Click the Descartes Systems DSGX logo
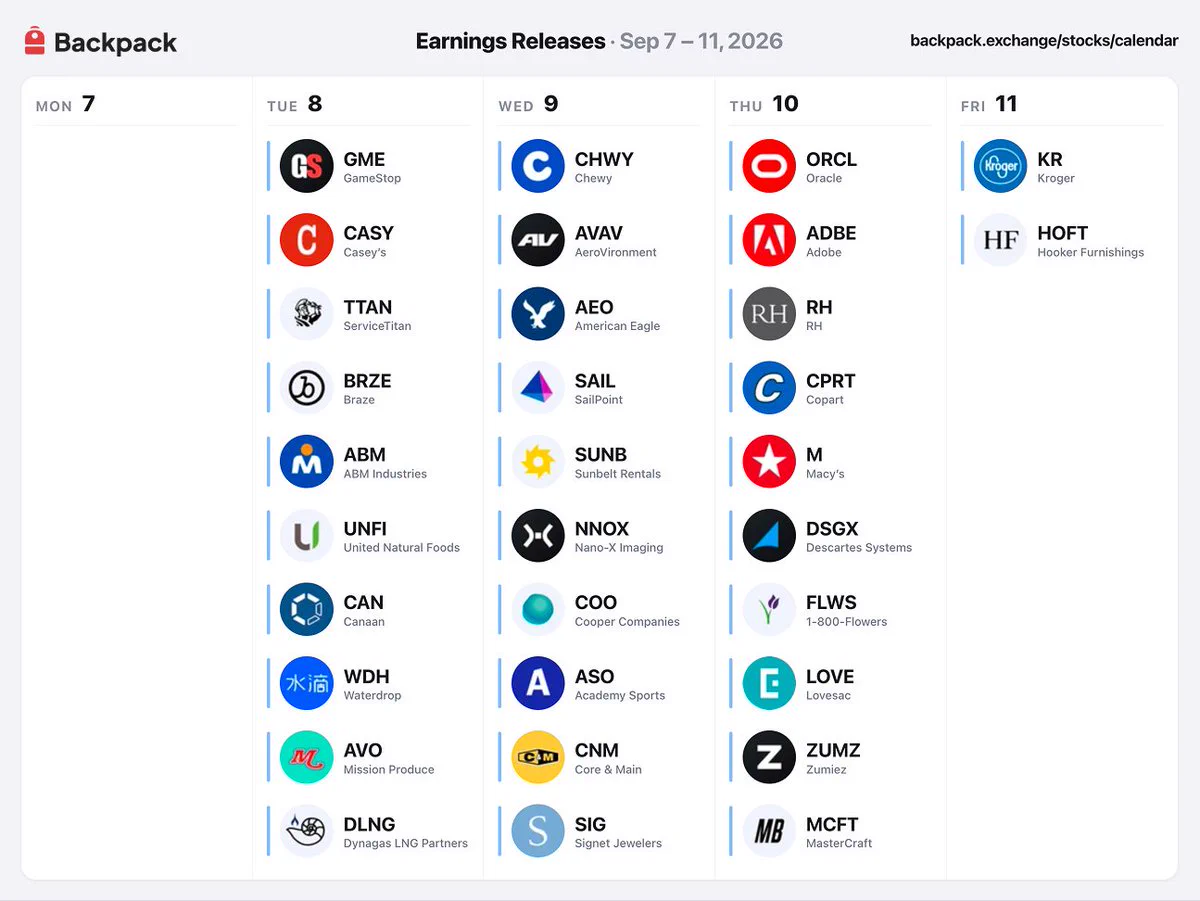Viewport: 1200px width, 901px height. (769, 536)
